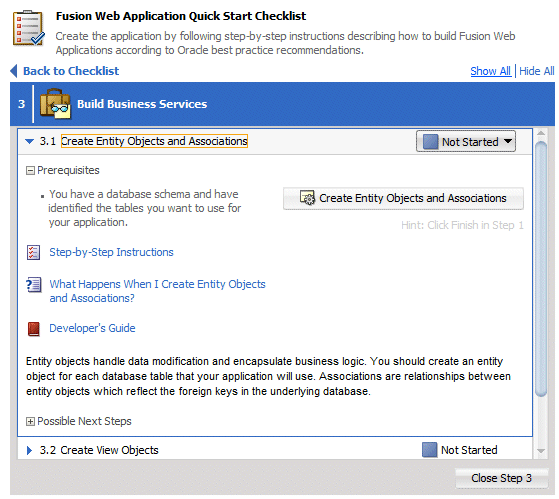Click the Back to Checklist arrow icon
The height and width of the screenshot is (499, 559).
pos(14,71)
